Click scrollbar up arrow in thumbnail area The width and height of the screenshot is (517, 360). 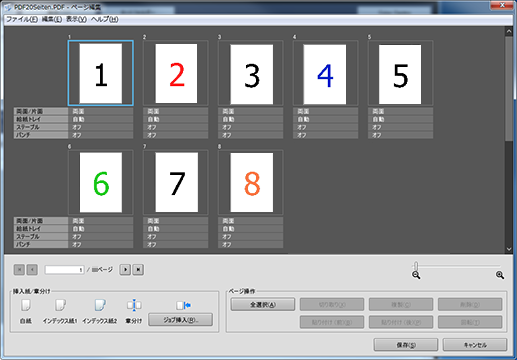509,32
